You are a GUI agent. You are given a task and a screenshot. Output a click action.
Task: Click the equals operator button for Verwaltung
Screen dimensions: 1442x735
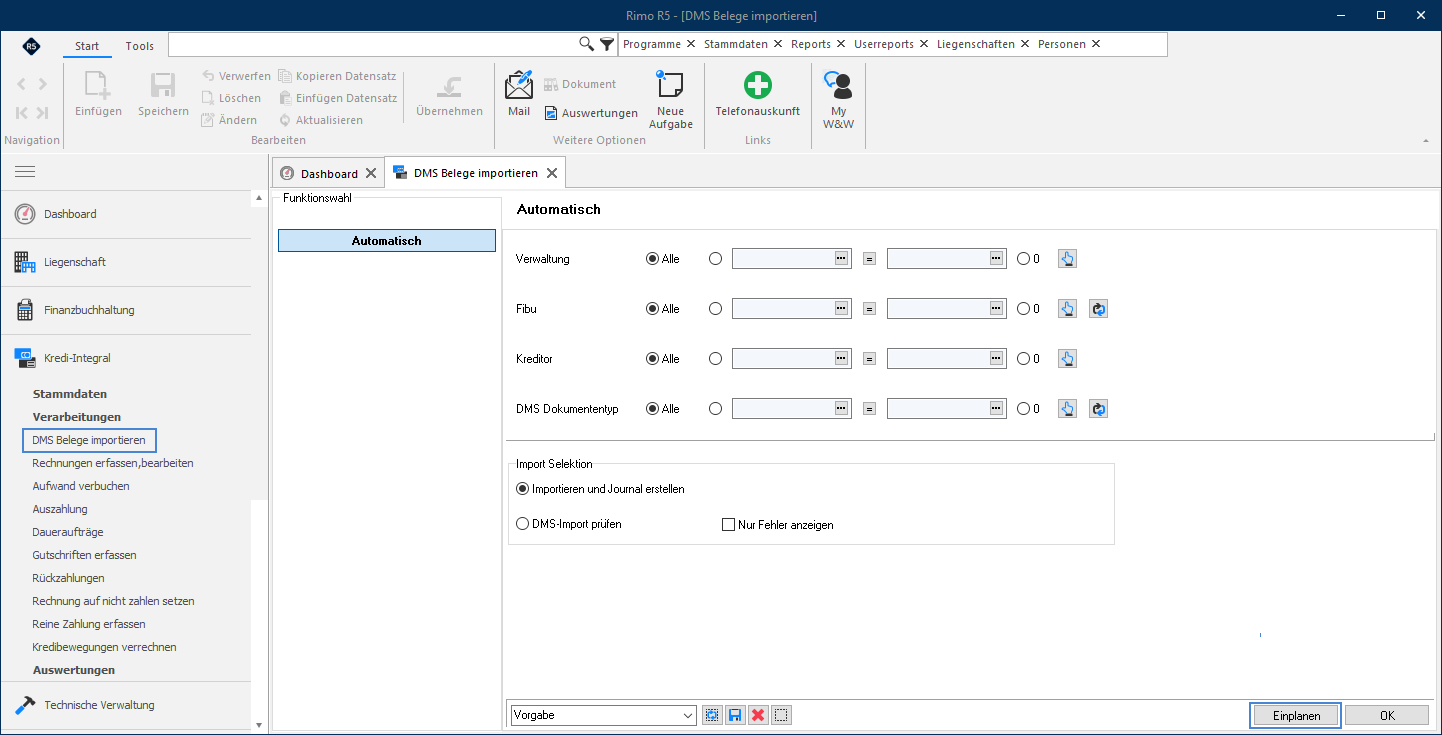click(869, 259)
